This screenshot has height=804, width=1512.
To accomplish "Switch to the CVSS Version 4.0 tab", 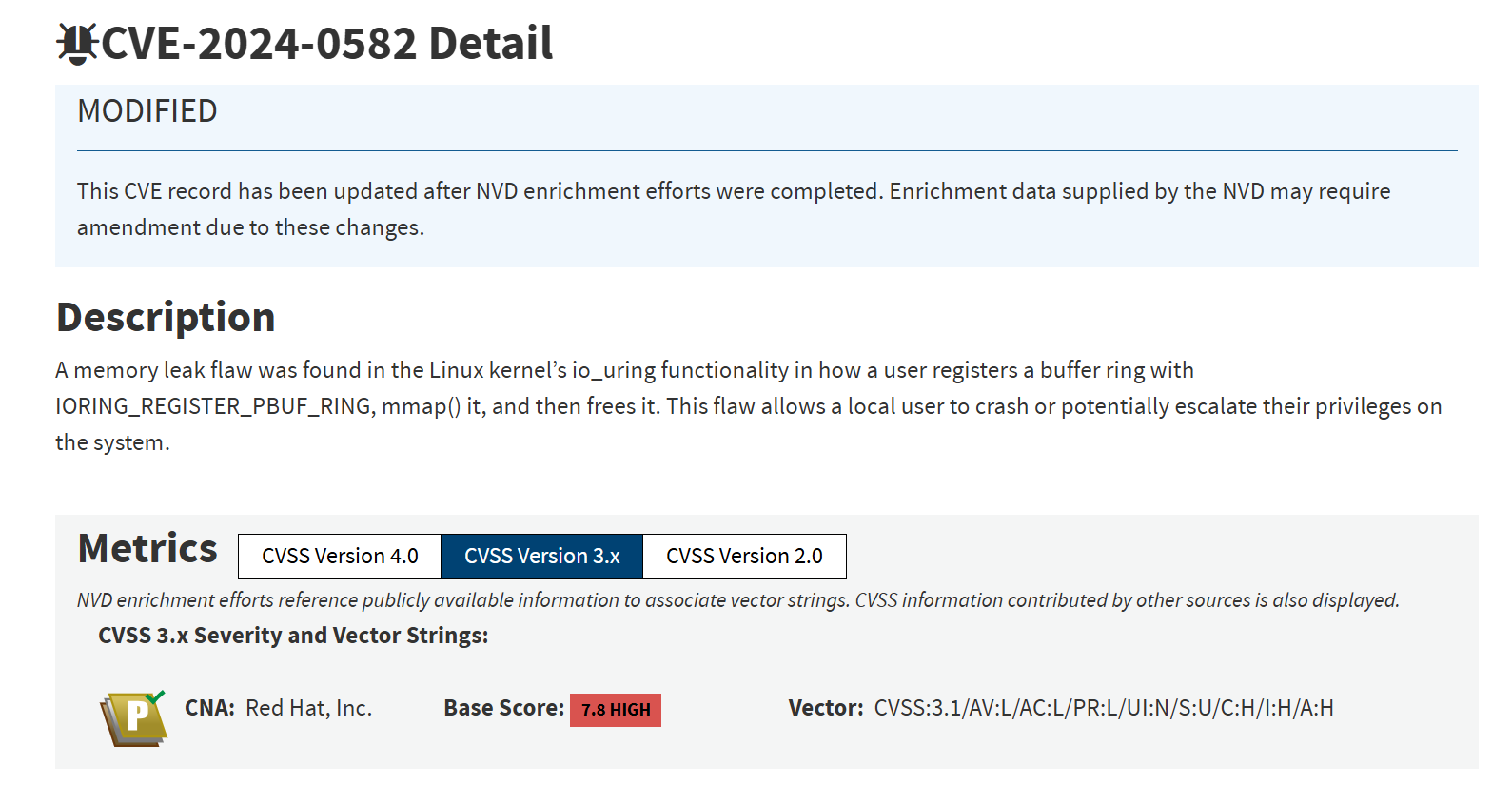I will (340, 557).
